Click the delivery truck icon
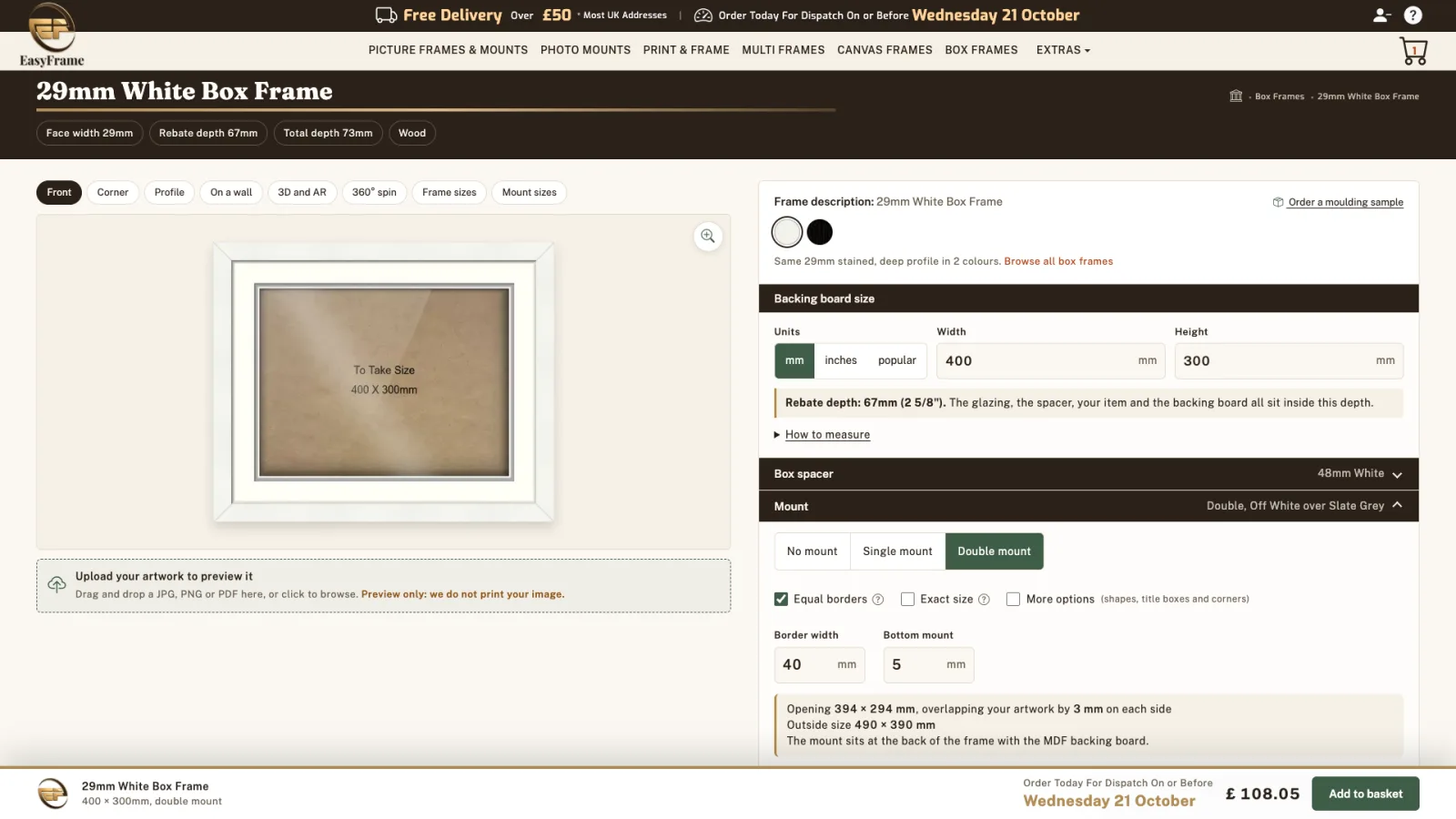This screenshot has height=819, width=1456. coord(386,15)
